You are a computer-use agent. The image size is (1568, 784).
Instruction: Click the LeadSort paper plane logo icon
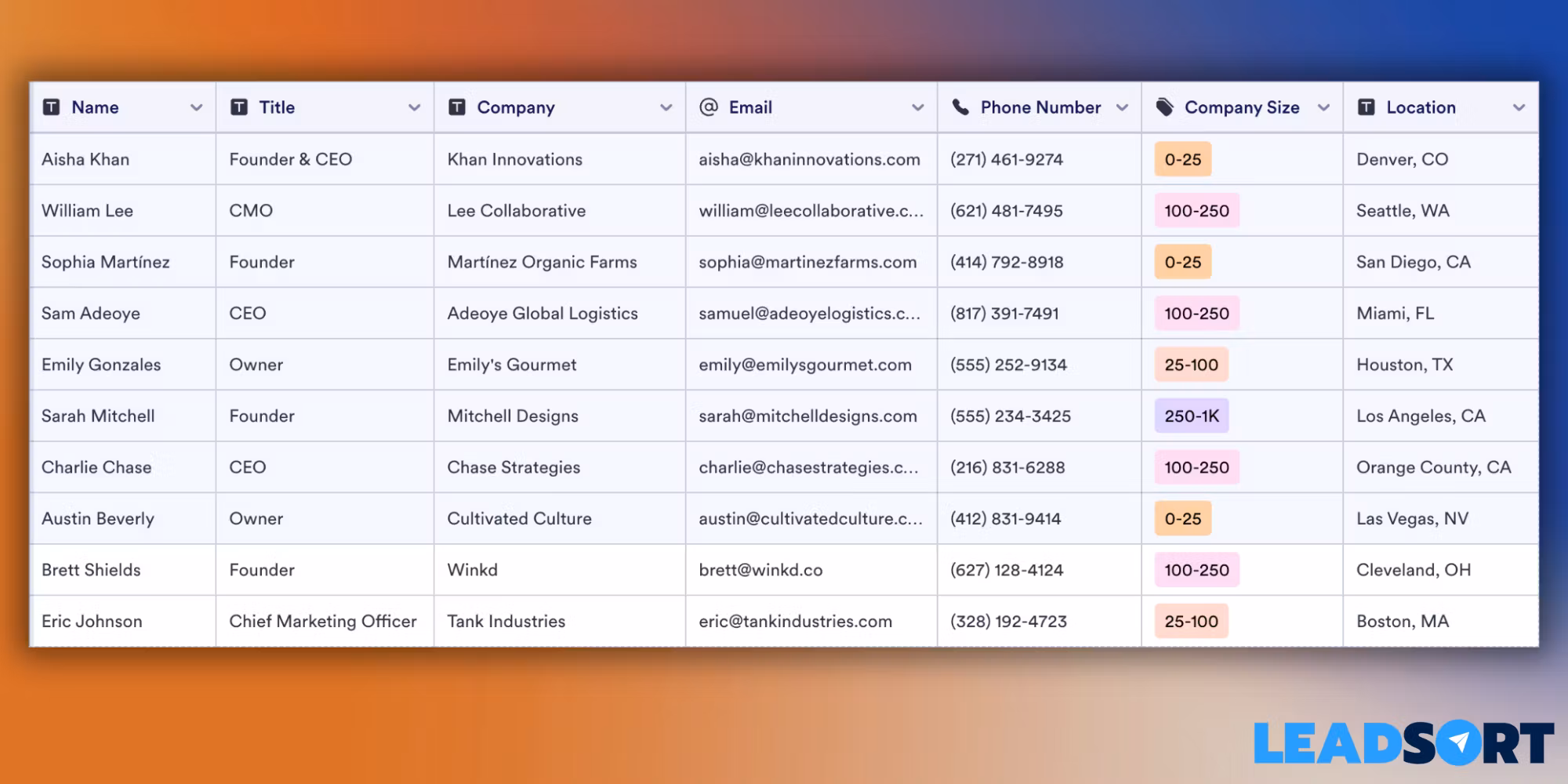click(1458, 742)
